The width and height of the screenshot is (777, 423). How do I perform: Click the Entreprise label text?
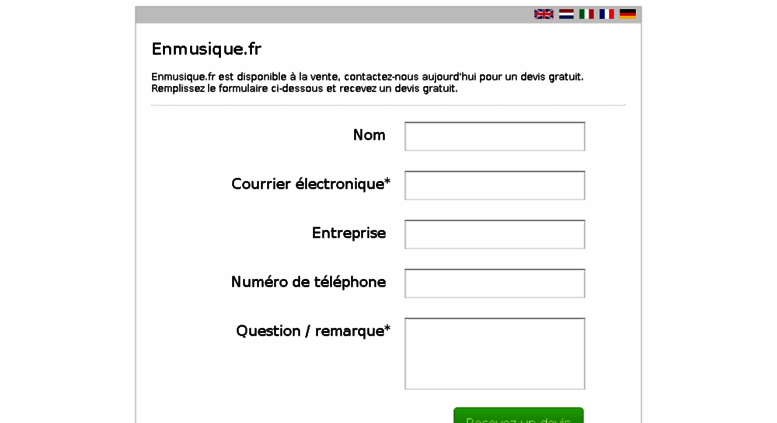349,233
